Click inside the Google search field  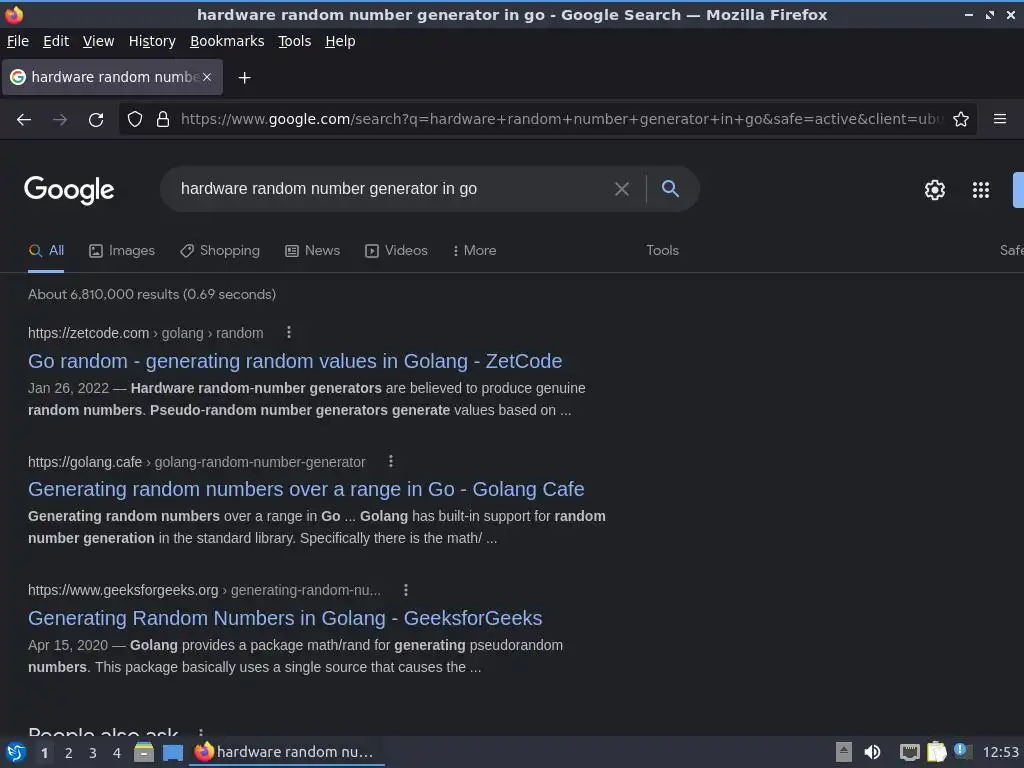(392, 189)
